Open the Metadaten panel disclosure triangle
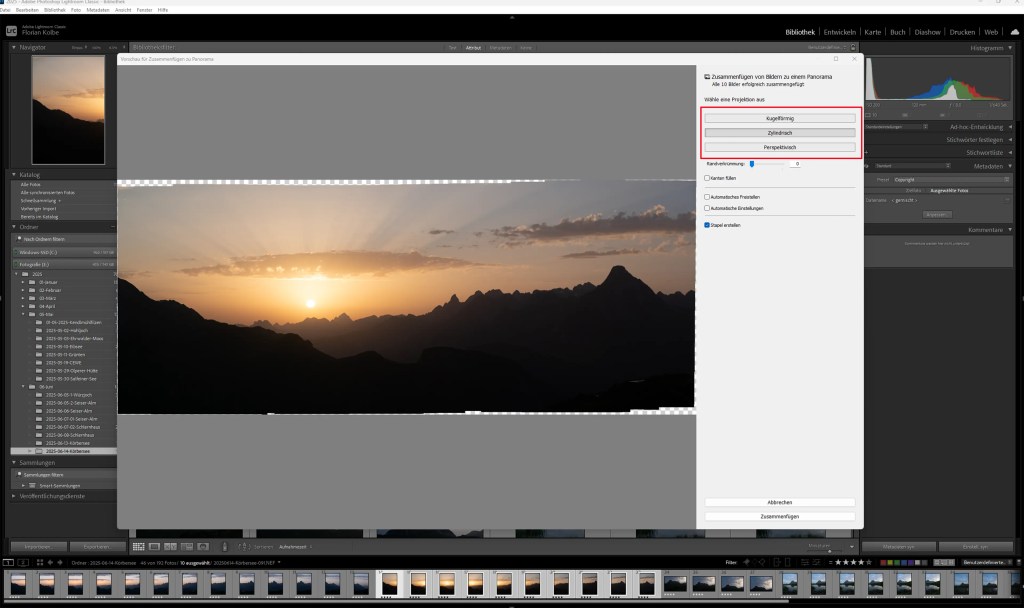Screen dimensions: 1024x608 click(x=1012, y=165)
